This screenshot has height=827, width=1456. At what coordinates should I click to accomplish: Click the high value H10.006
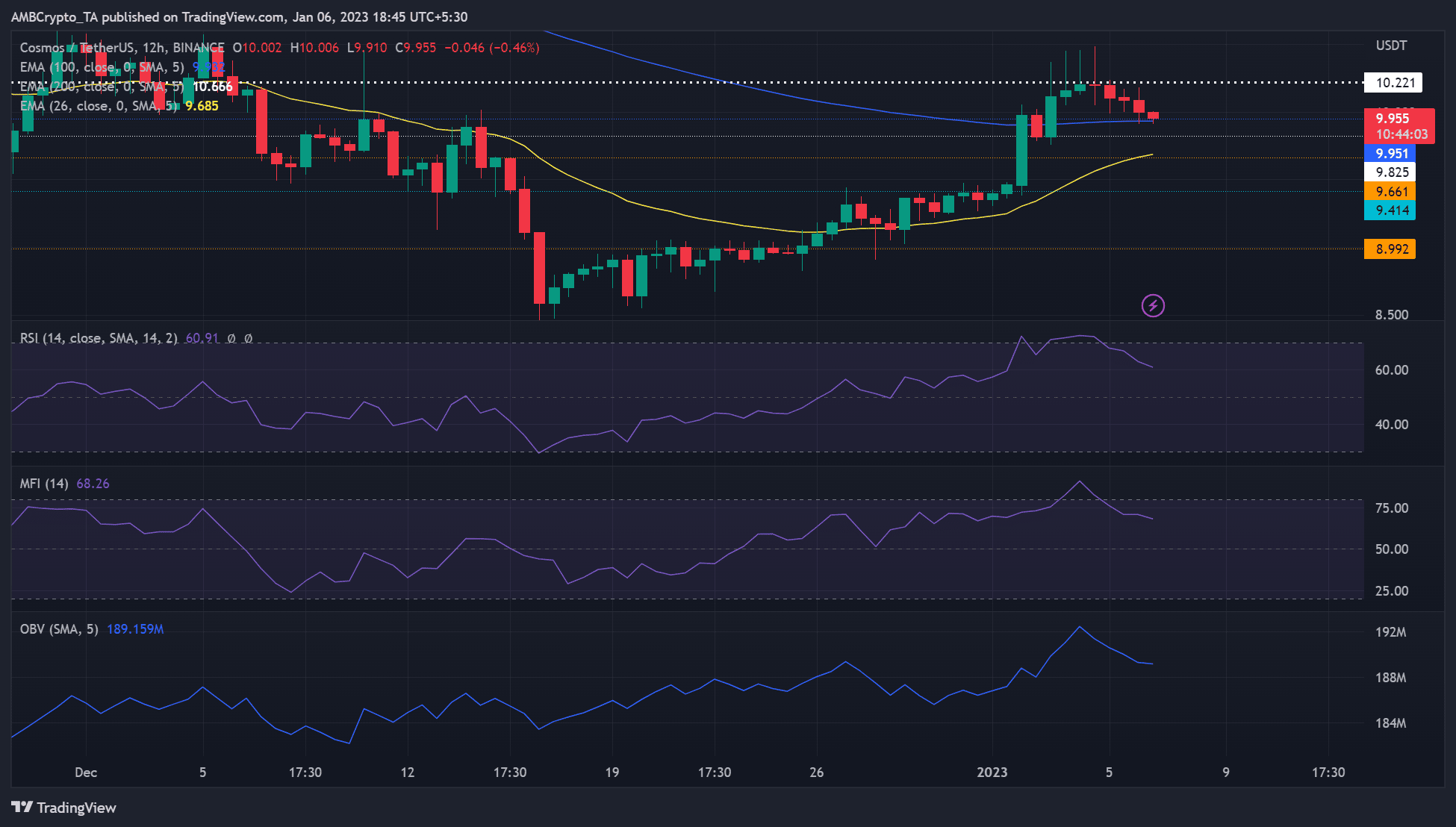pos(314,48)
